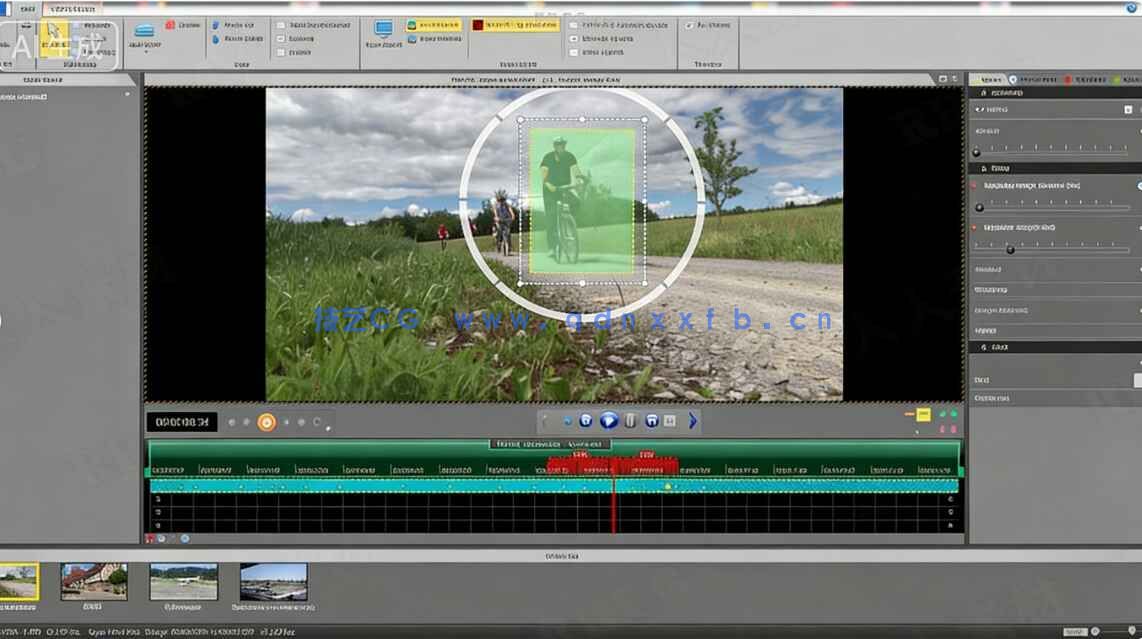Click the orange circular record button
This screenshot has height=639, width=1142.
point(266,422)
